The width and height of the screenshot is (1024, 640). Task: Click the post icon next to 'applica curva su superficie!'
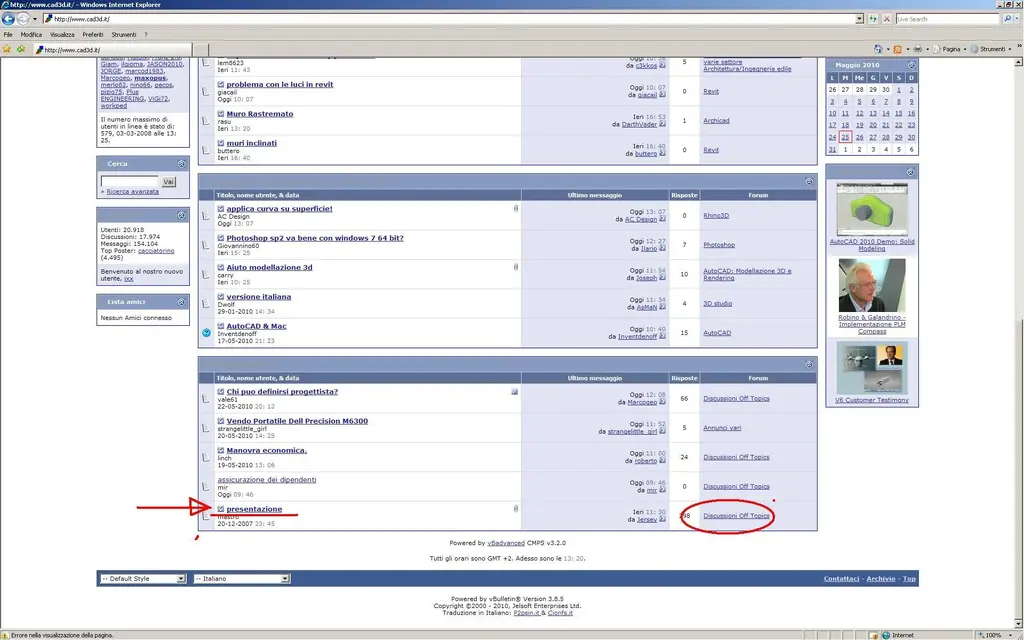pyautogui.click(x=221, y=208)
